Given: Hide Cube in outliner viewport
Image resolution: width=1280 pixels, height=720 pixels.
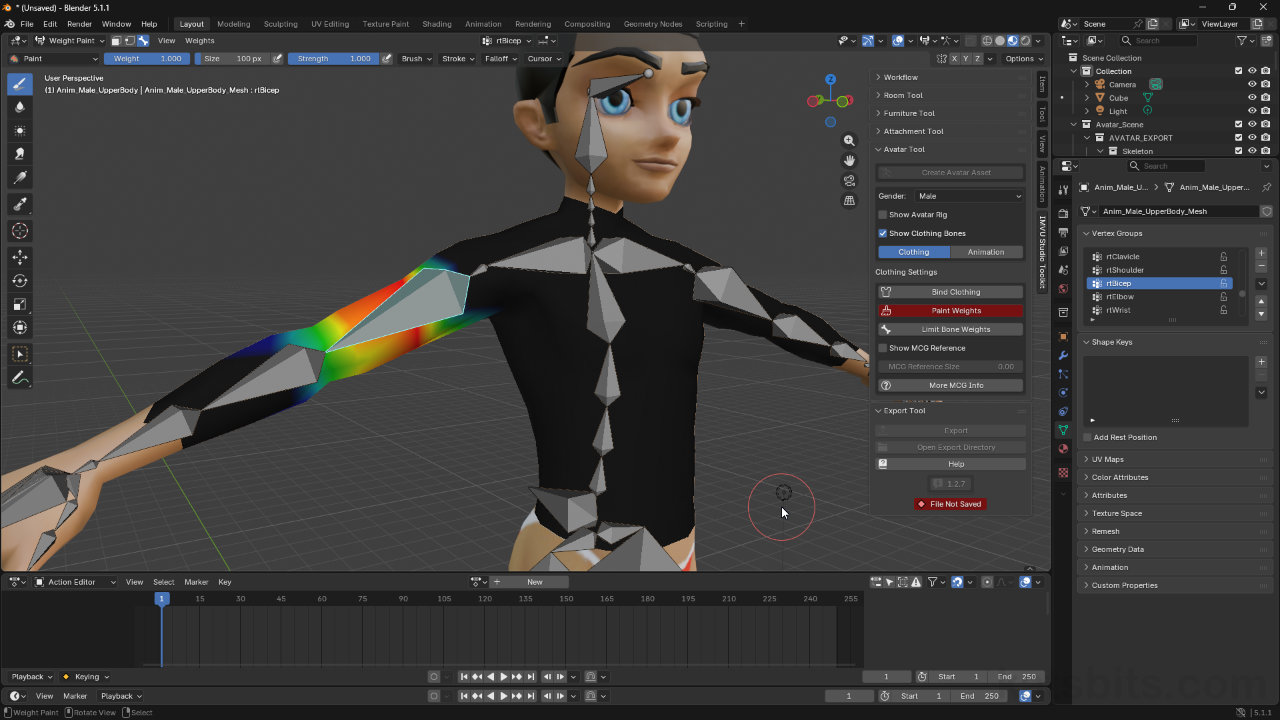Looking at the screenshot, I should (1252, 98).
